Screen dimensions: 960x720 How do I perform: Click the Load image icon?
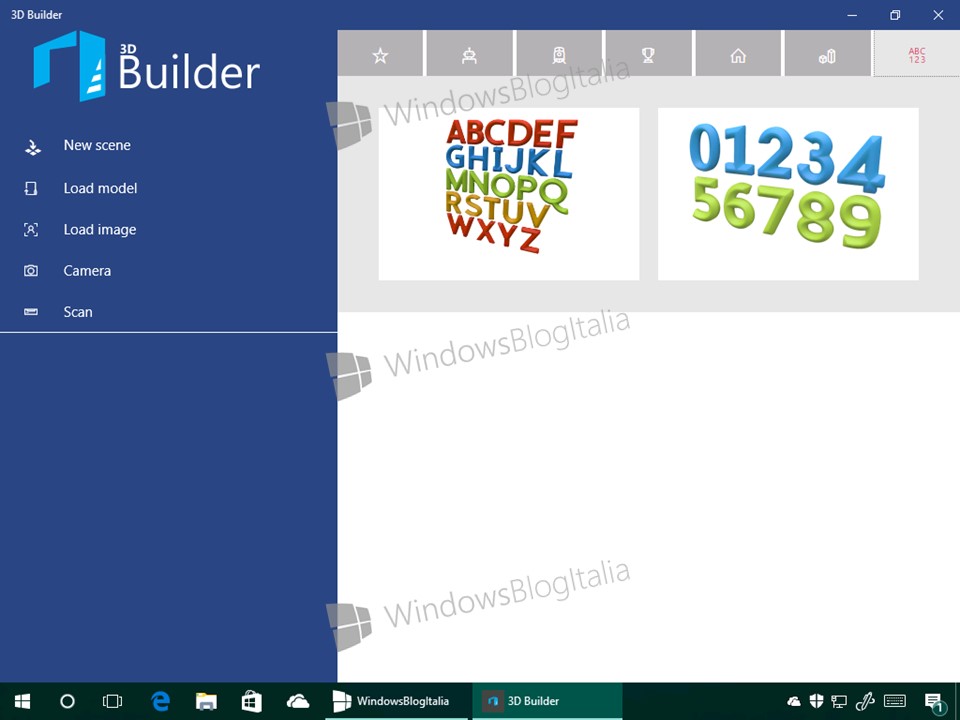[x=31, y=230]
